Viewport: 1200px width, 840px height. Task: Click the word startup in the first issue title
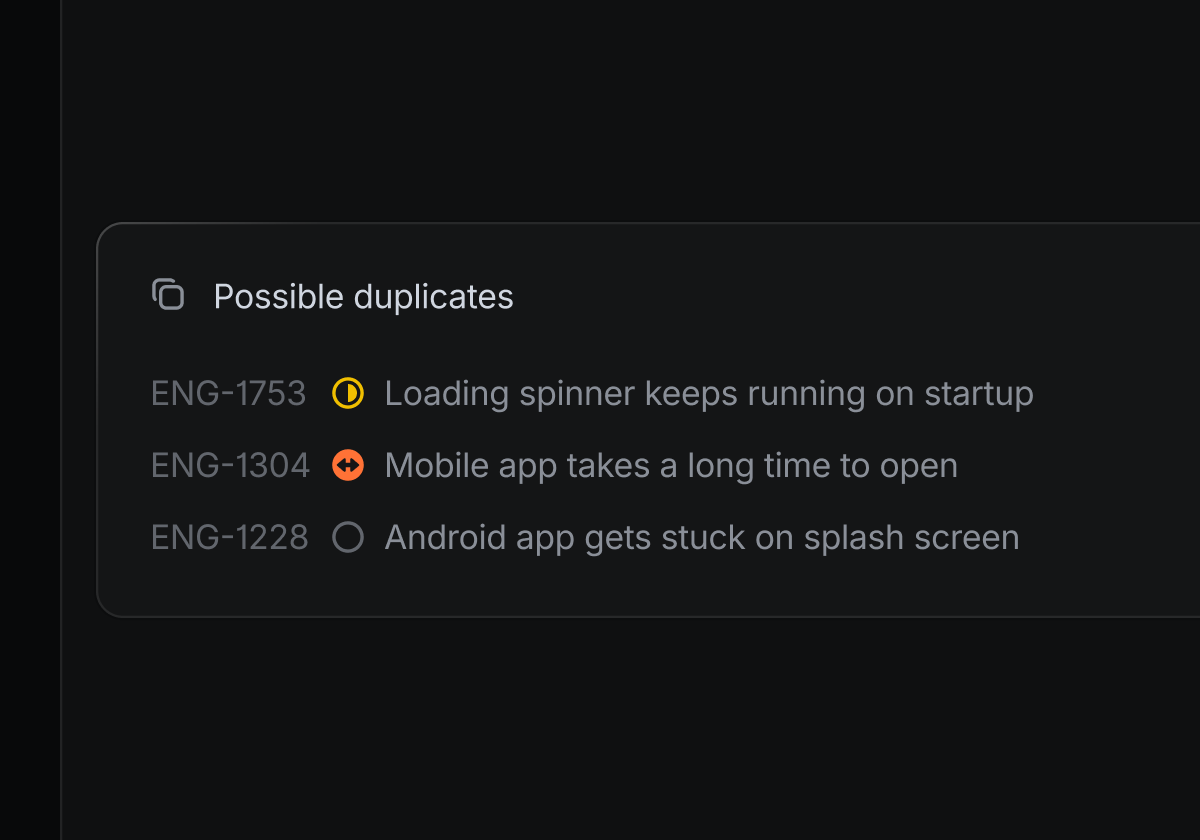[x=978, y=394]
